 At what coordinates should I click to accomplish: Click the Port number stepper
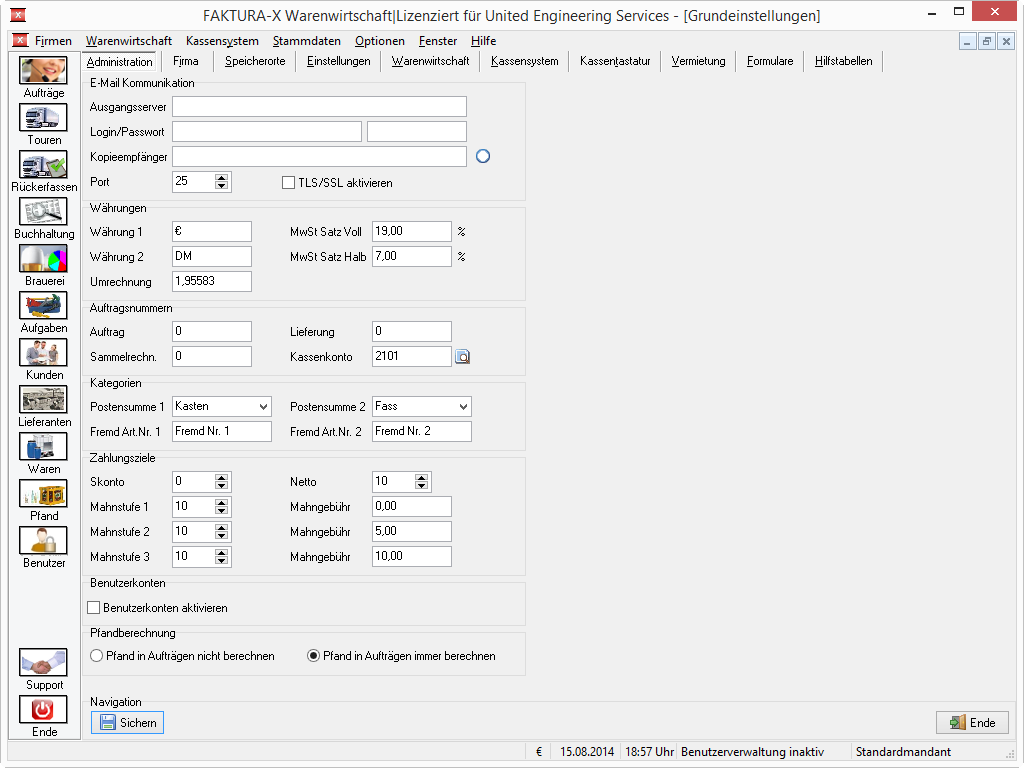222,182
